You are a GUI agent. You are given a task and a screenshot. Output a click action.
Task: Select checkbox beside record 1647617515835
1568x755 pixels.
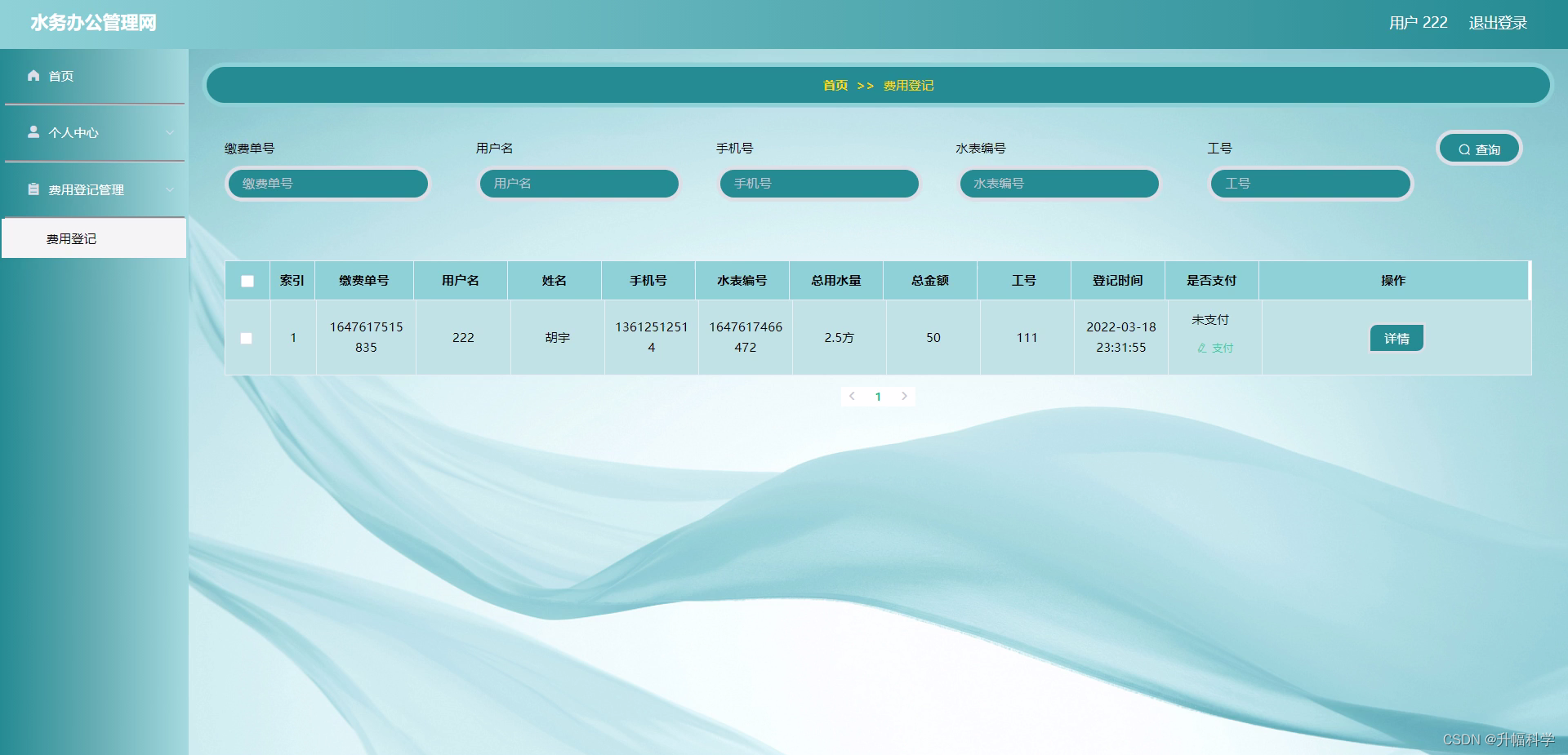(247, 337)
